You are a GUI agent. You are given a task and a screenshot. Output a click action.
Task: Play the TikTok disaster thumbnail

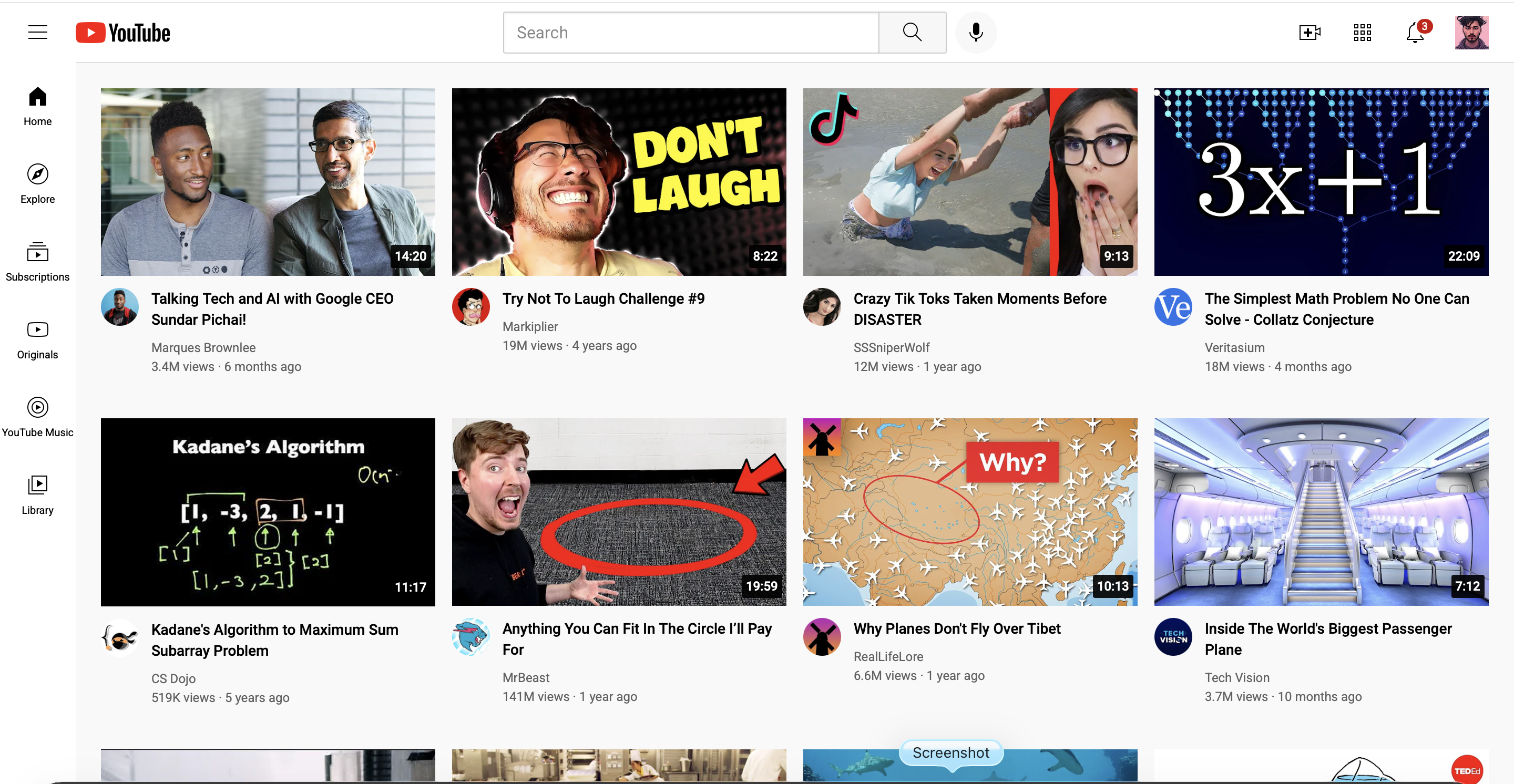point(970,182)
